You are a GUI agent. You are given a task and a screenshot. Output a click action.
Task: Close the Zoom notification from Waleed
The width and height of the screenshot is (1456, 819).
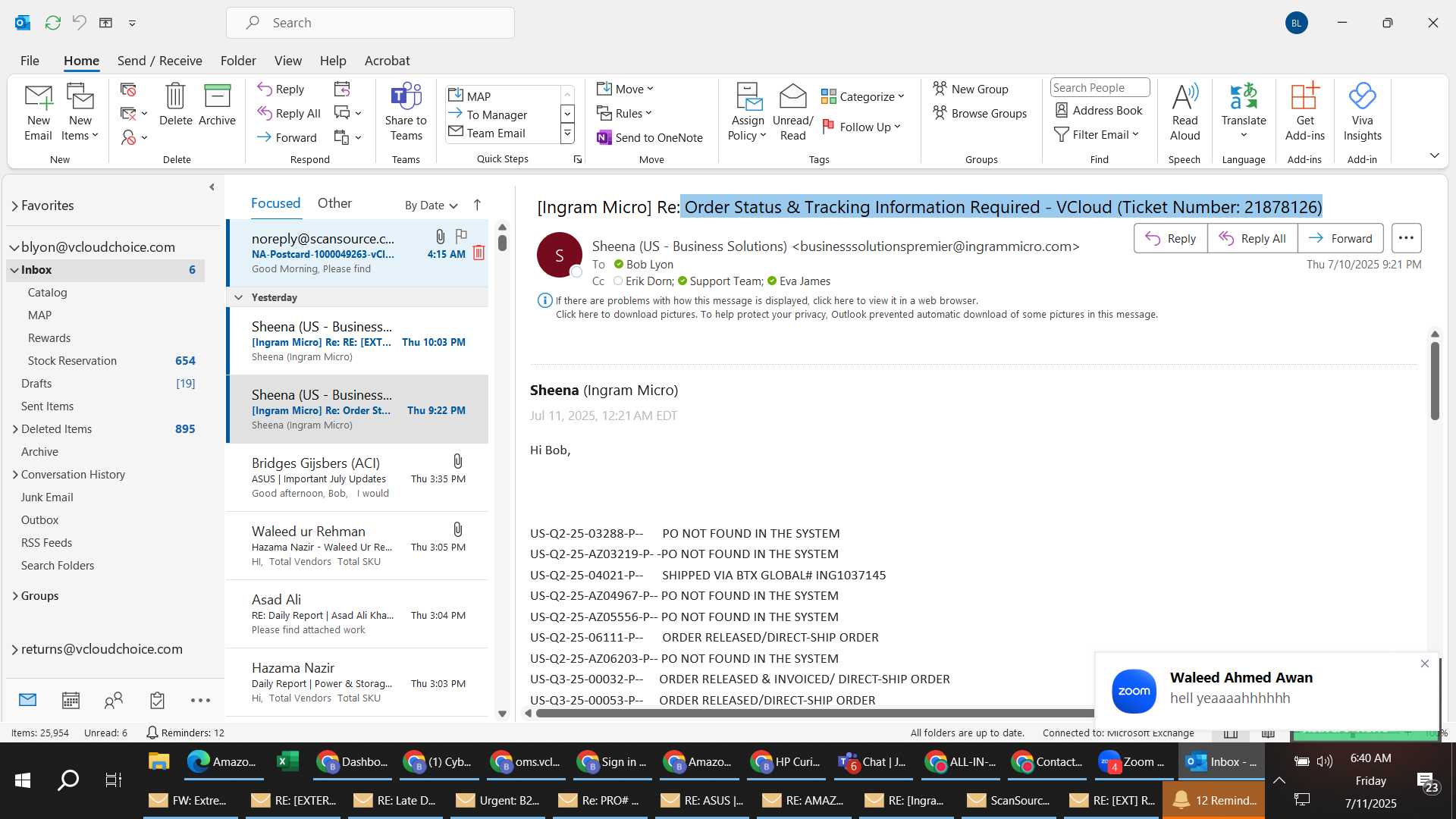1424,664
